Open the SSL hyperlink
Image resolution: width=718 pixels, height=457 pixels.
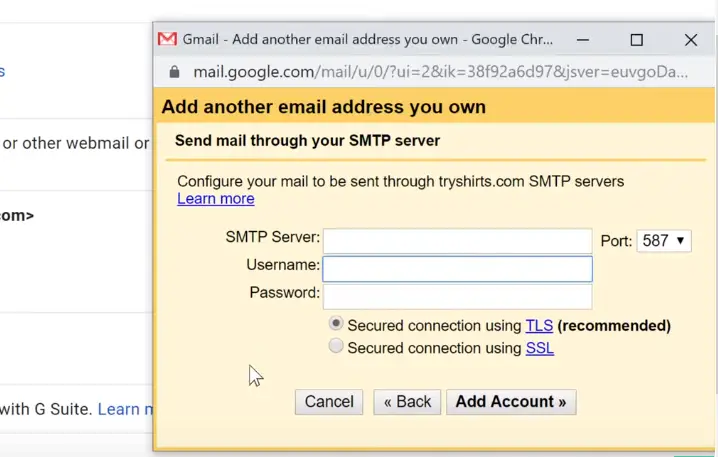coord(539,348)
